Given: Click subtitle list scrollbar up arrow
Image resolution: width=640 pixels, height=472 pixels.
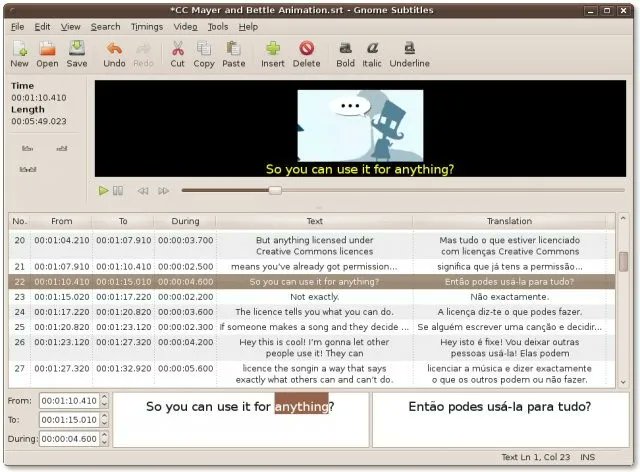Looking at the screenshot, I should click(623, 218).
